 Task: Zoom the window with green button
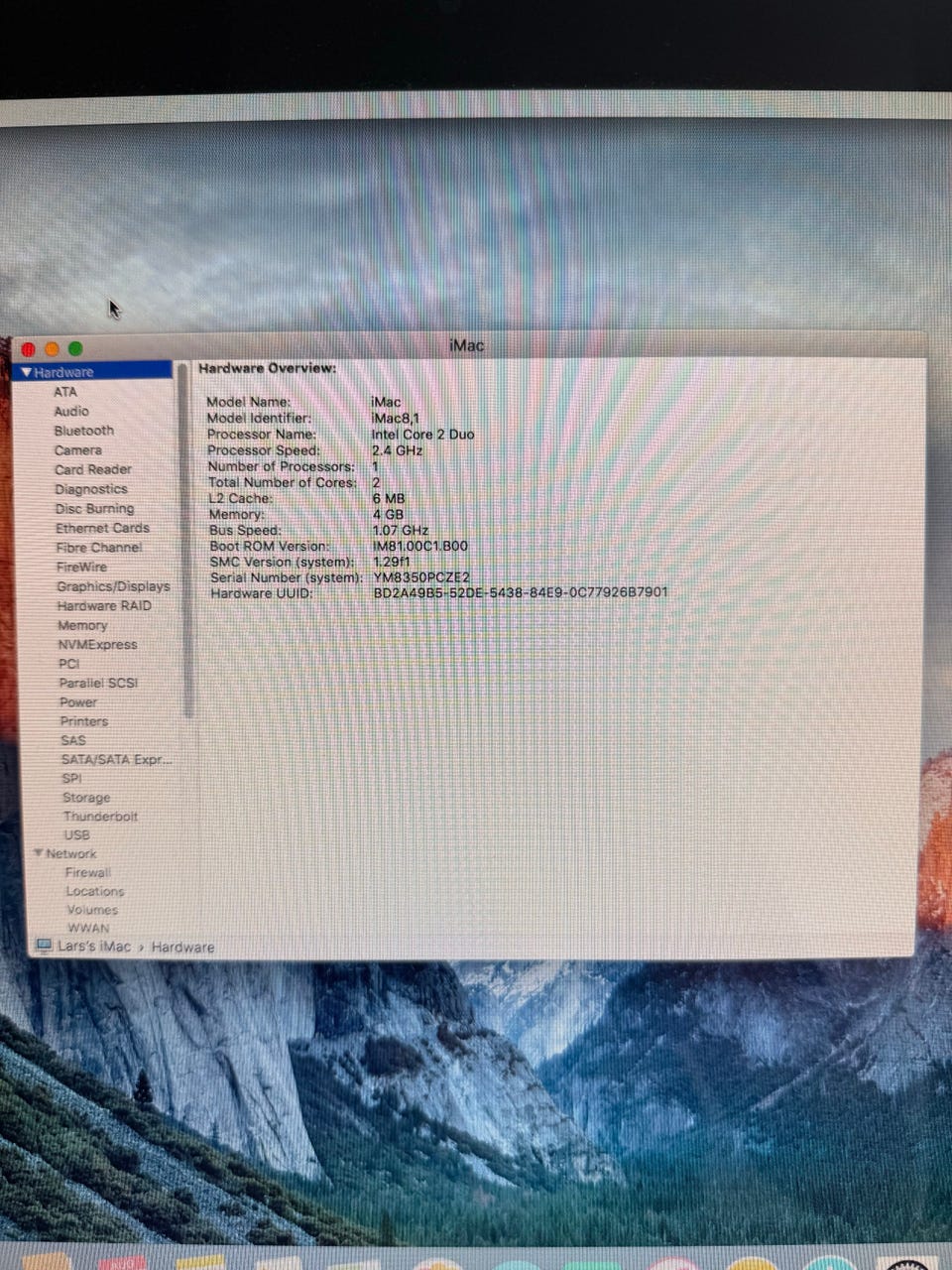[x=75, y=349]
